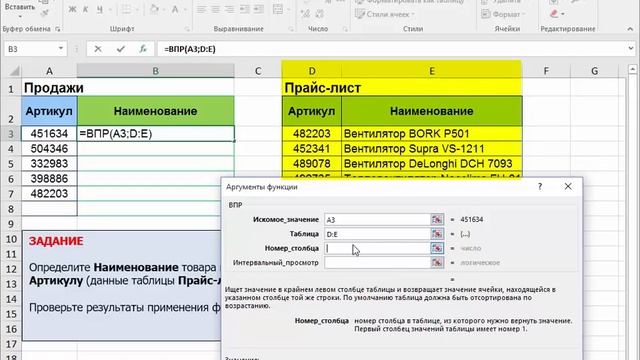
Task: Select column A header
Action: click(49, 71)
